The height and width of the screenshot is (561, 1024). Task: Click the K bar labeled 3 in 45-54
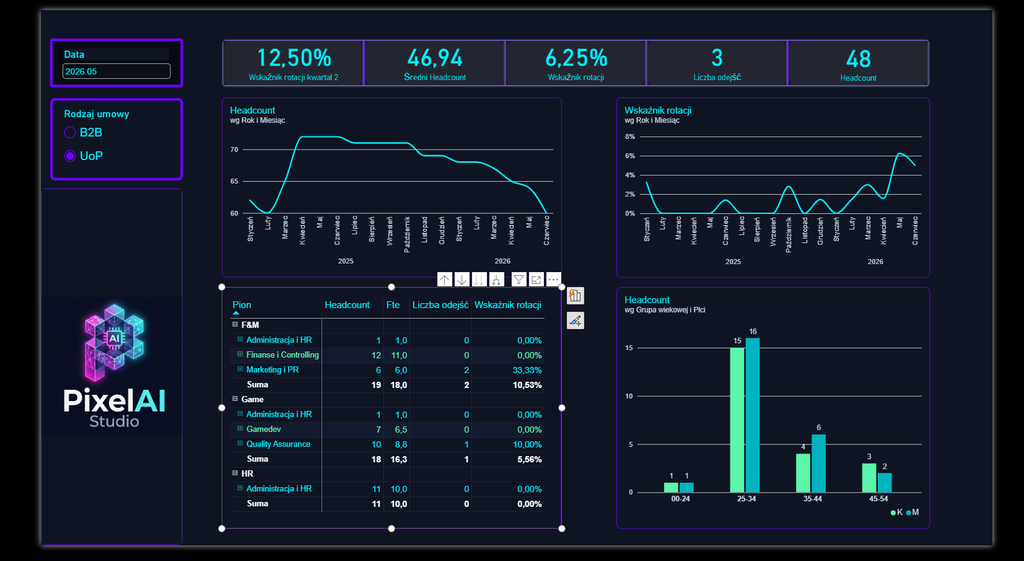(x=869, y=478)
